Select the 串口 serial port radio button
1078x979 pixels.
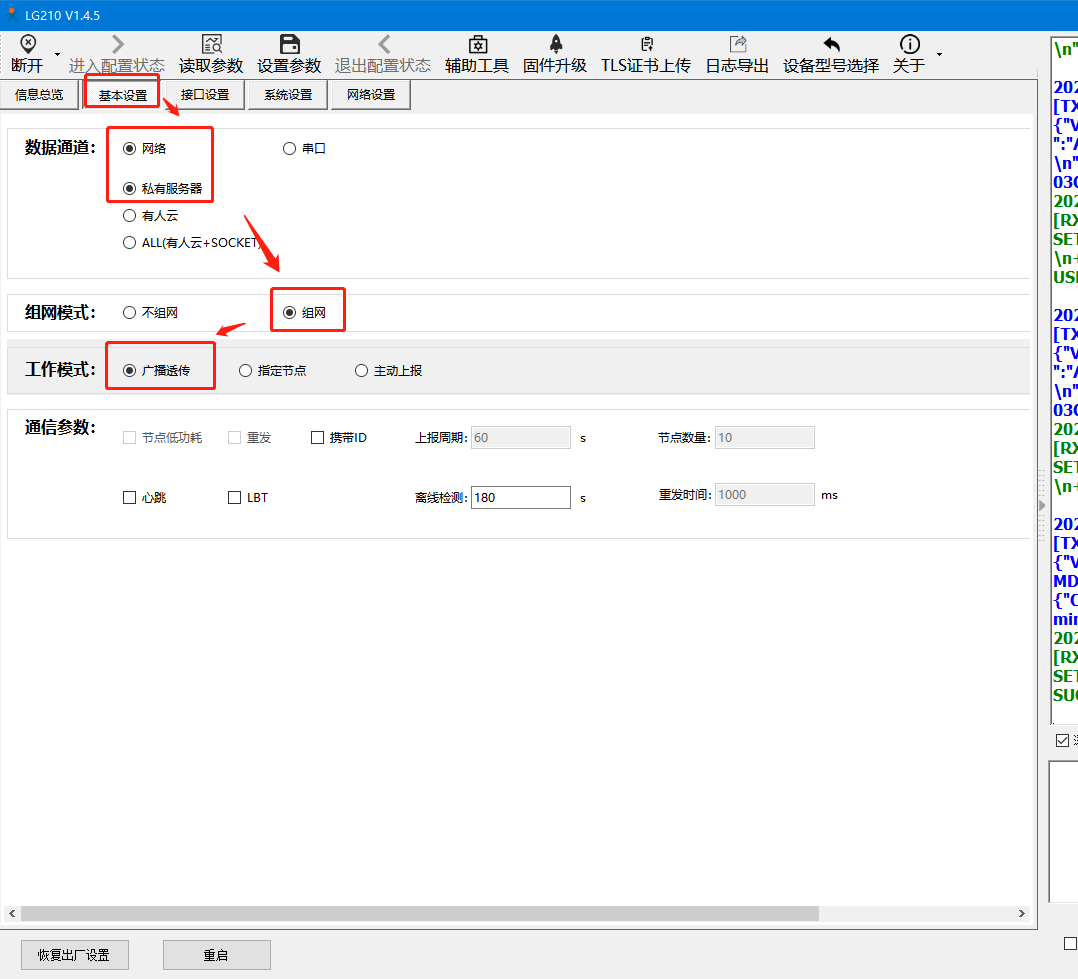click(289, 148)
